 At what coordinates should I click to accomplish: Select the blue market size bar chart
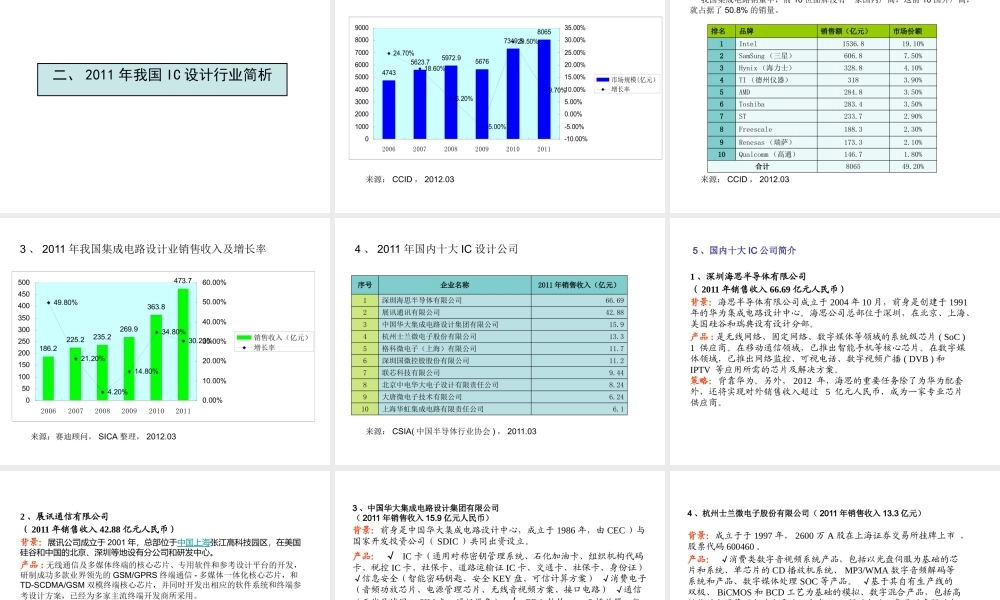(x=505, y=88)
